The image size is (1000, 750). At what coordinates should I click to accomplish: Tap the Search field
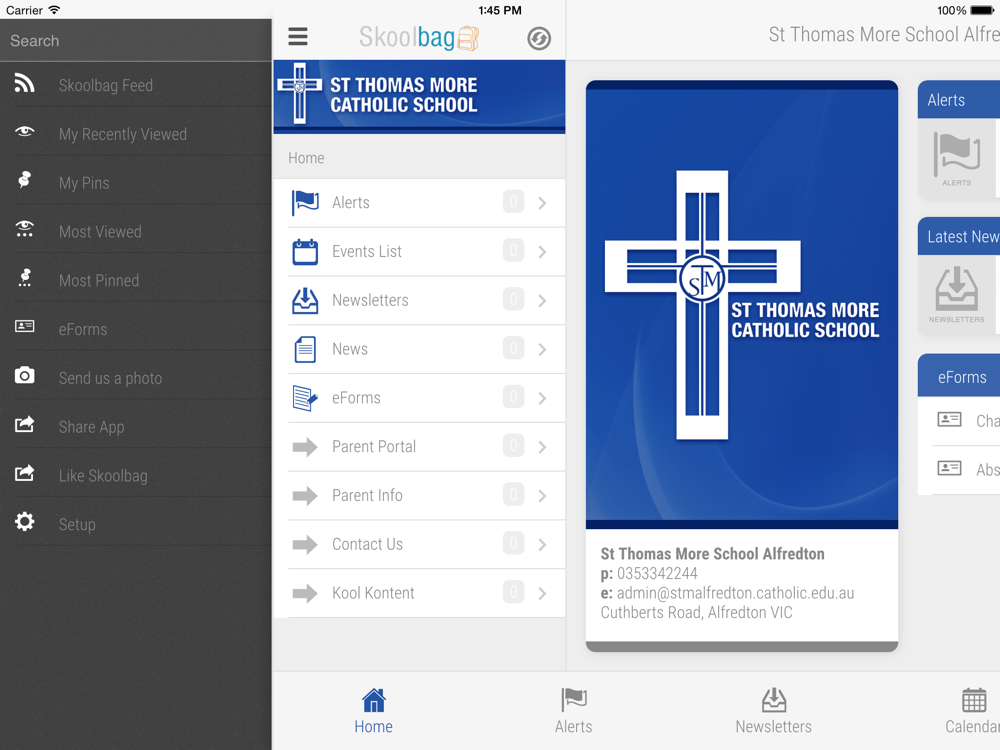(136, 41)
